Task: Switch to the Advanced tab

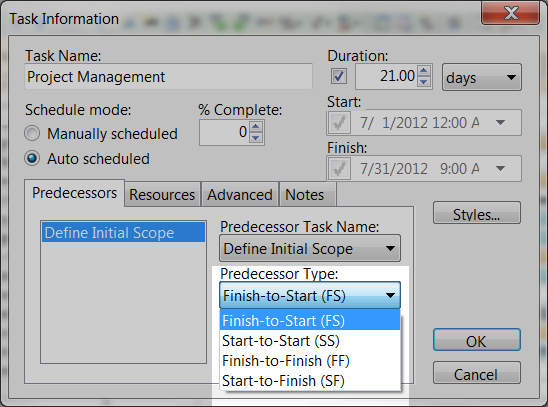Action: coord(240,194)
